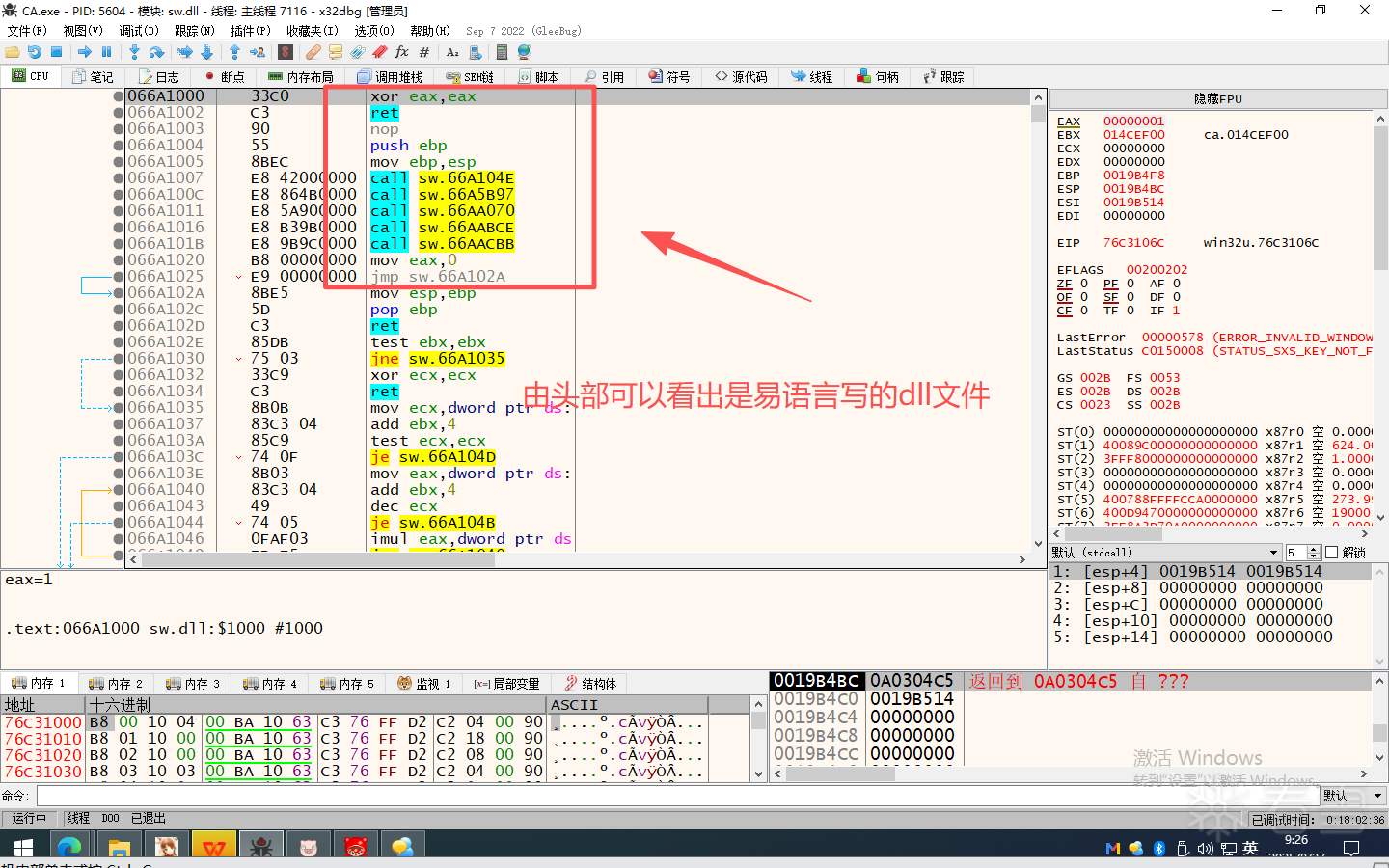Click the trace into icon
Image resolution: width=1389 pixels, height=868 pixels.
pyautogui.click(x=184, y=52)
